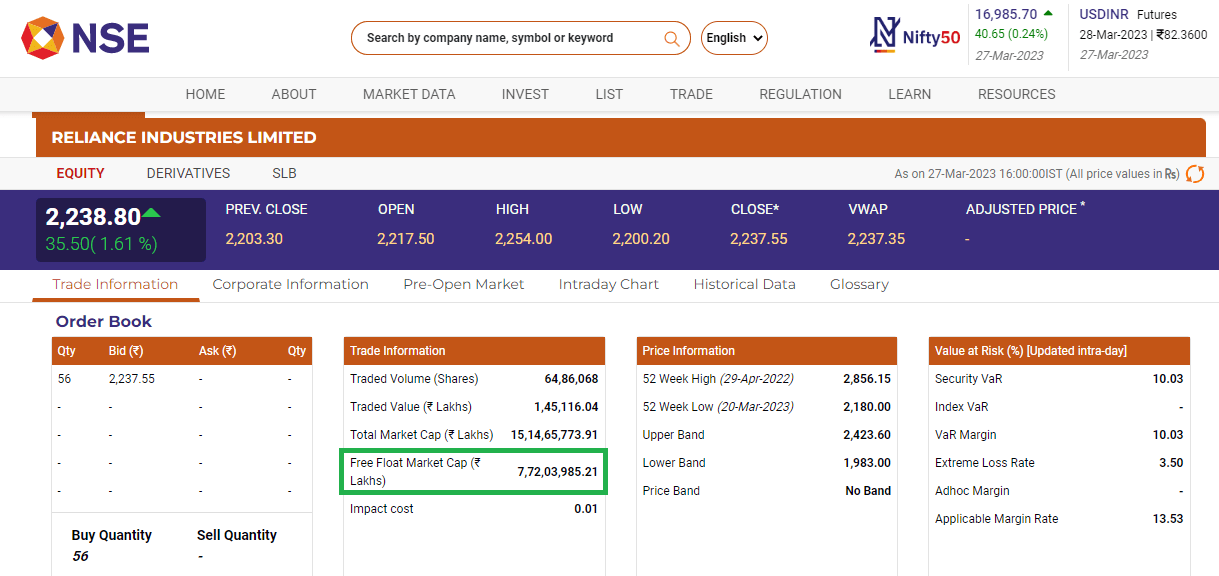Open the Intraday Chart tab

click(x=608, y=284)
